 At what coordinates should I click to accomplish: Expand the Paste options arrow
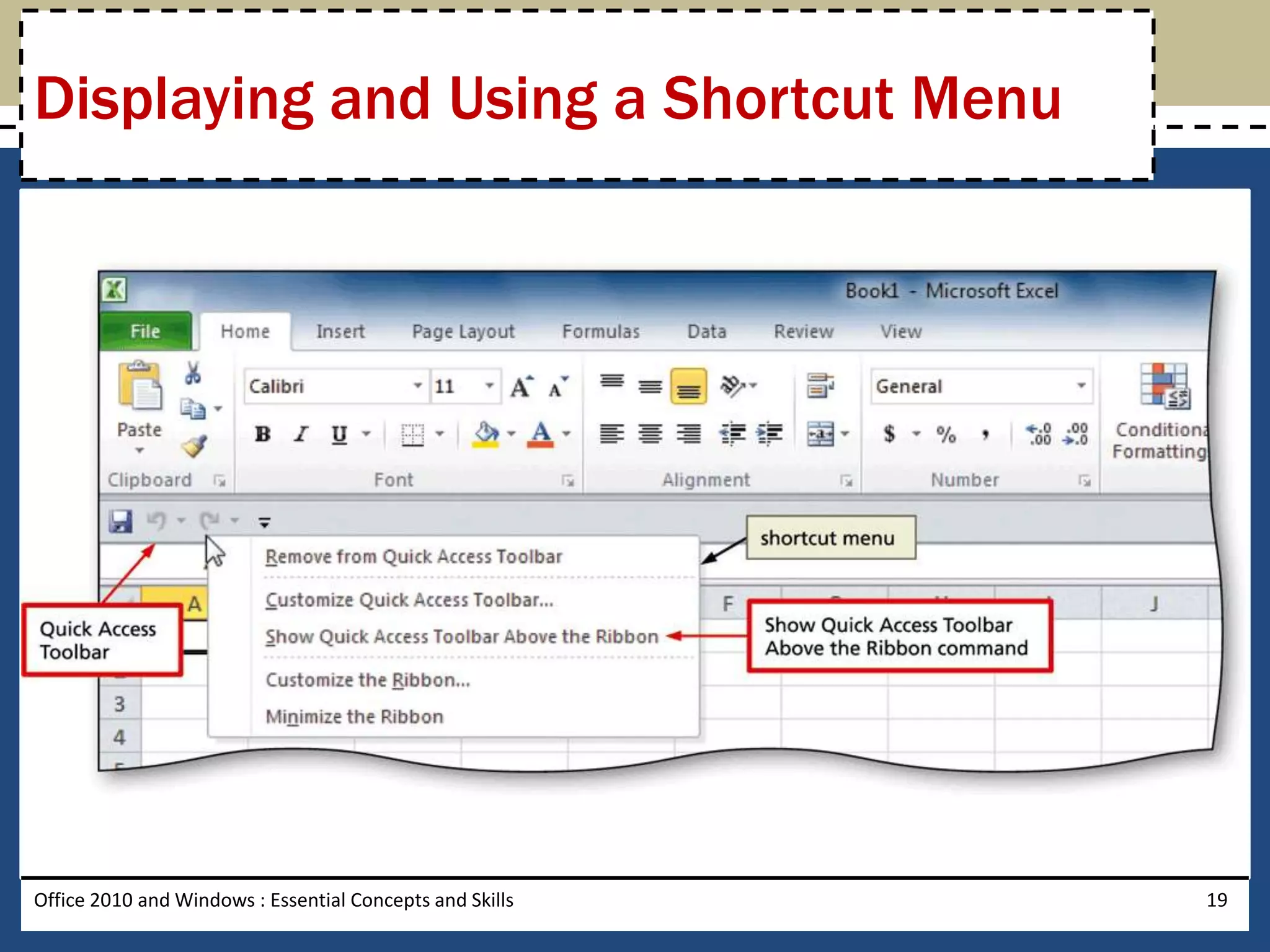pyautogui.click(x=140, y=451)
